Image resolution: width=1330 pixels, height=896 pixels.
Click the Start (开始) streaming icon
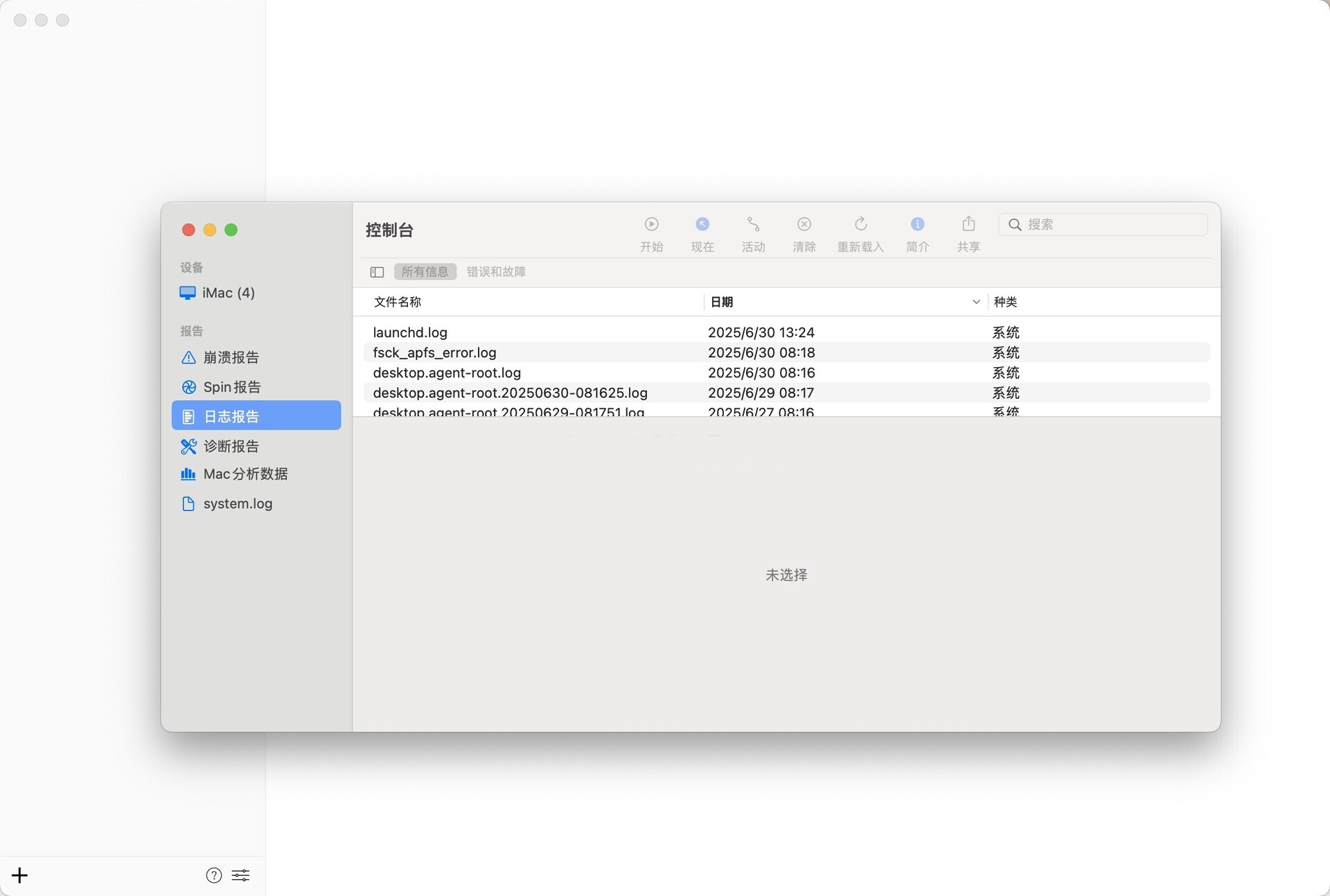pos(651,224)
